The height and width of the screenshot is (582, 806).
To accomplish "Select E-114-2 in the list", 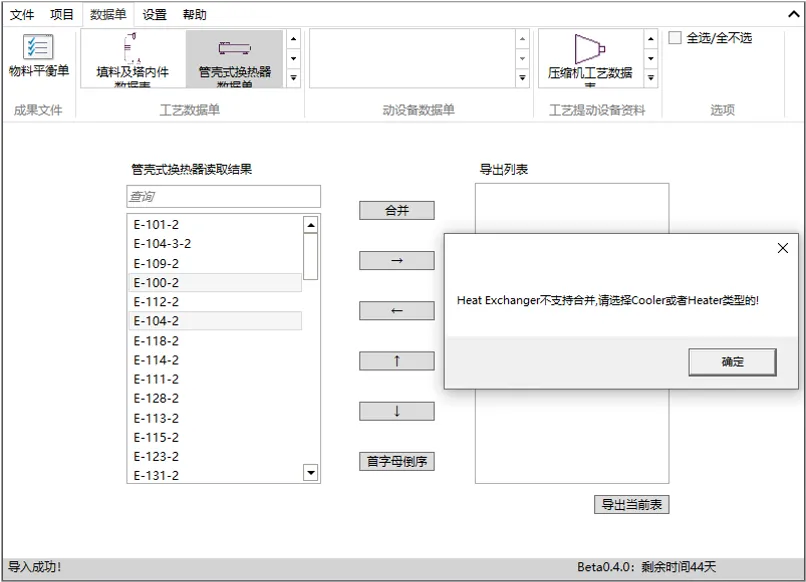I will [215, 360].
